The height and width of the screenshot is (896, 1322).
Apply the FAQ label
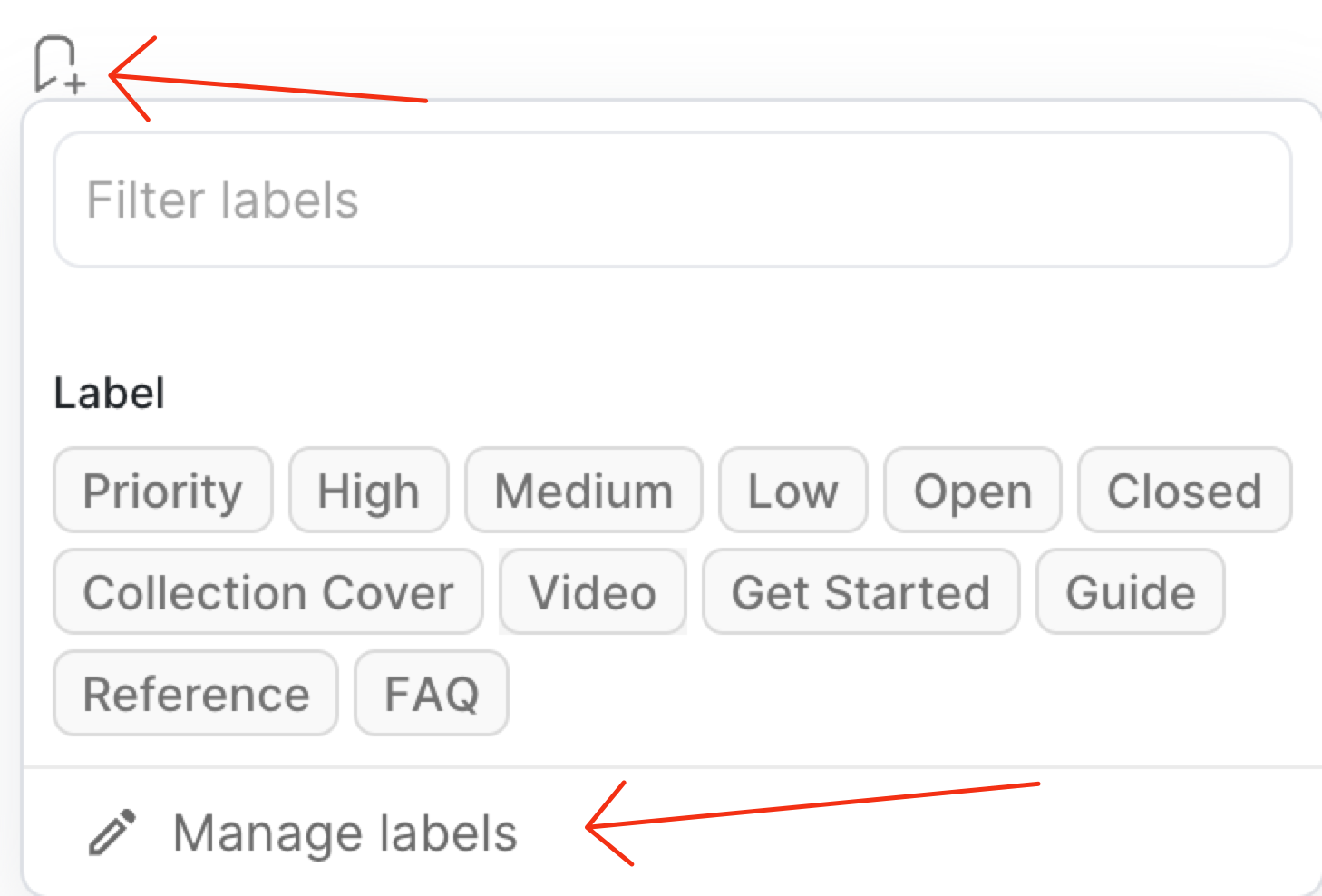tap(431, 694)
